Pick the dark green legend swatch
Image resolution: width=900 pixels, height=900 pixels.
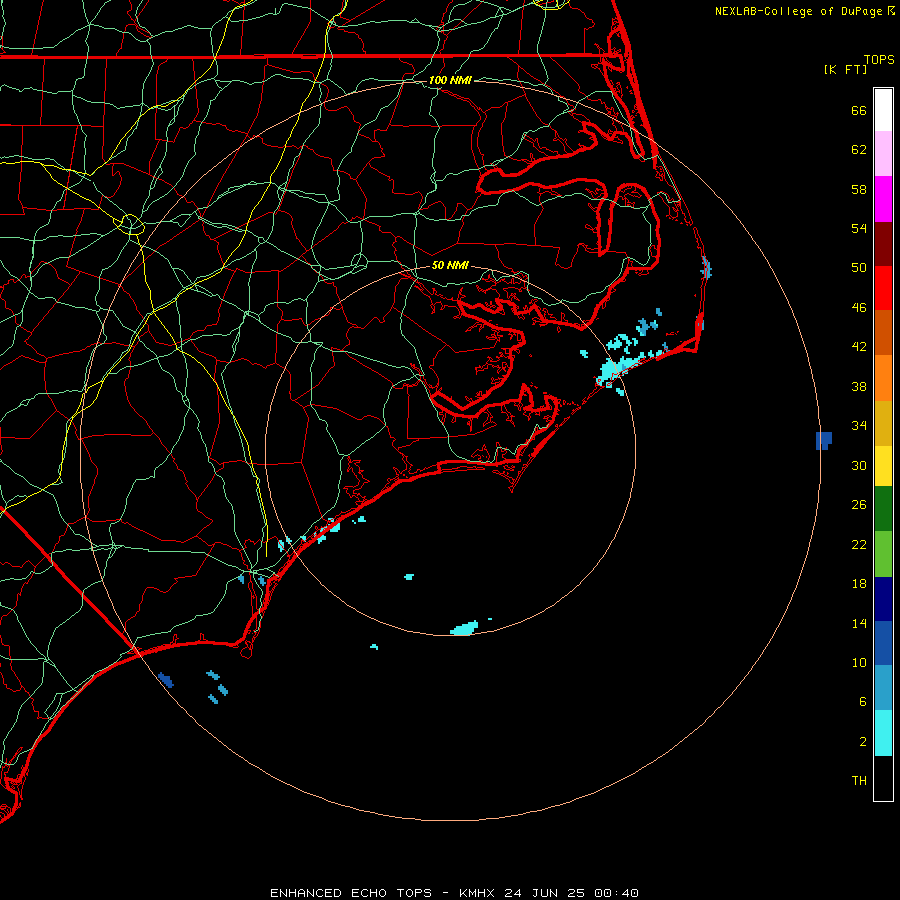coord(883,508)
